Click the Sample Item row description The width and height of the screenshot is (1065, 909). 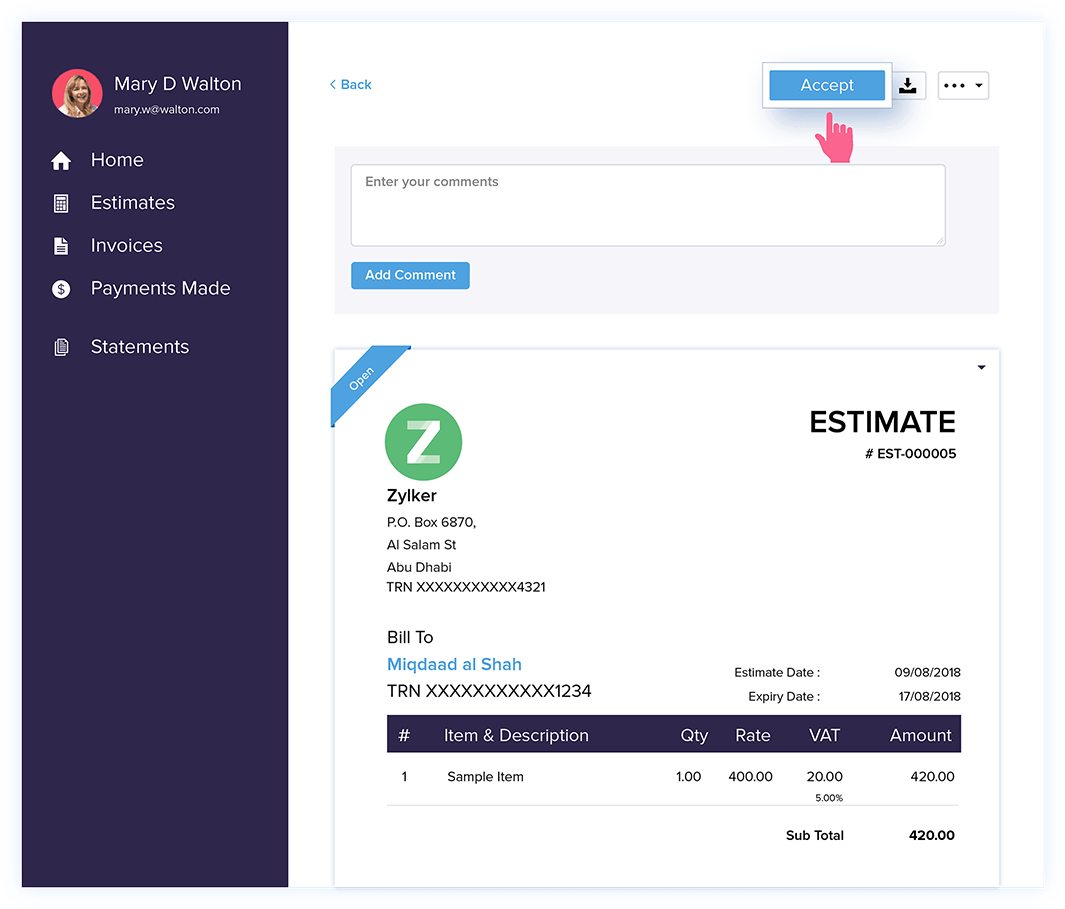(x=485, y=777)
